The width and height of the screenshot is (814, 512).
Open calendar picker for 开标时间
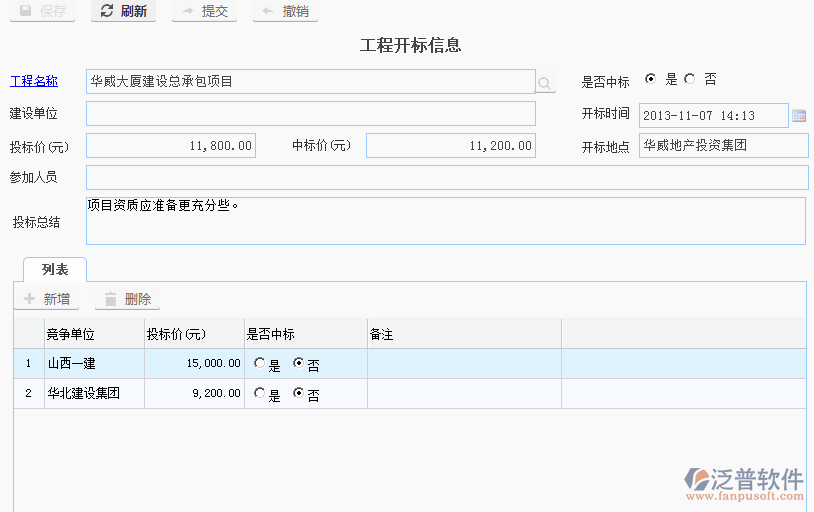pyautogui.click(x=799, y=116)
